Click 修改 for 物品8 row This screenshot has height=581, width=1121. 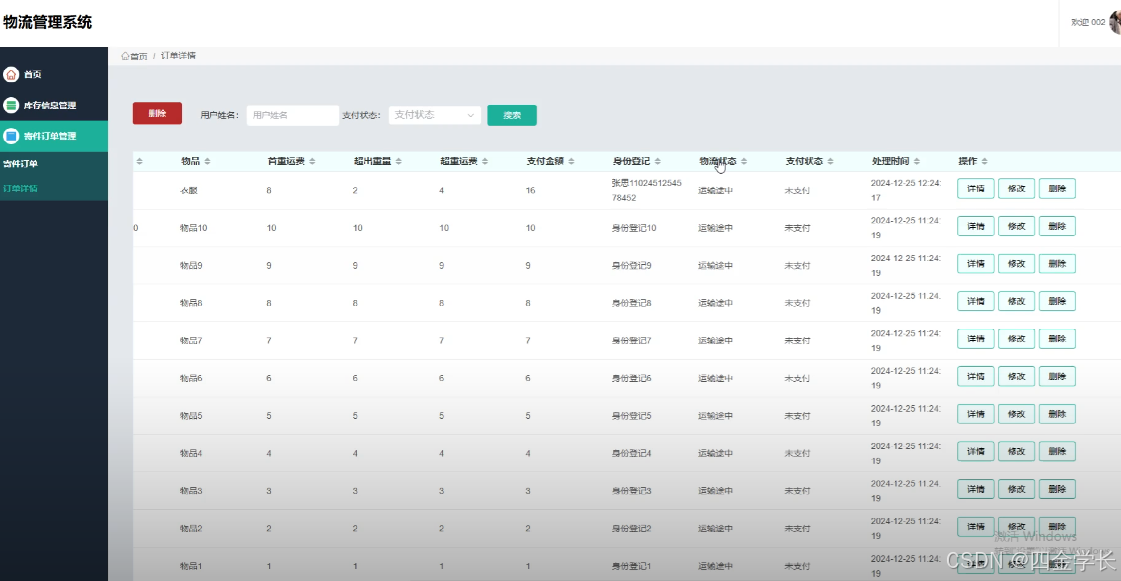[1017, 302]
